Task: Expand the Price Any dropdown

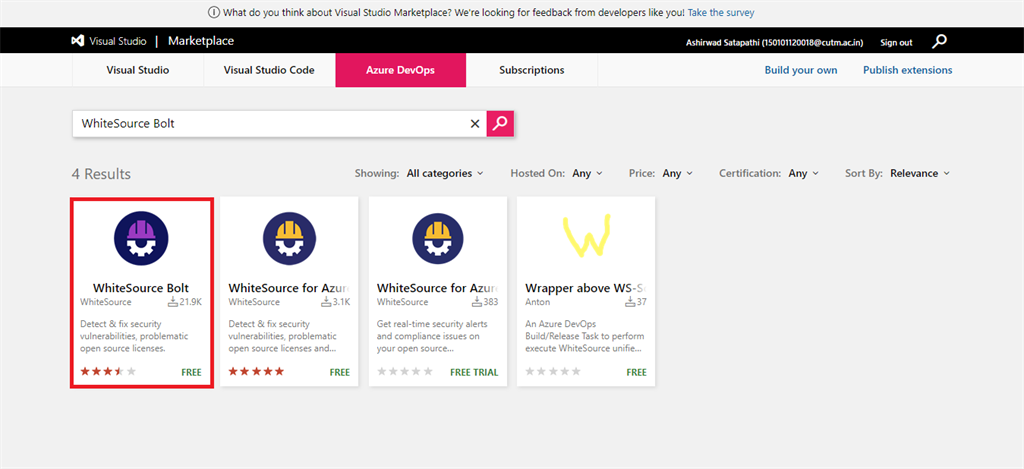Action: tap(677, 173)
